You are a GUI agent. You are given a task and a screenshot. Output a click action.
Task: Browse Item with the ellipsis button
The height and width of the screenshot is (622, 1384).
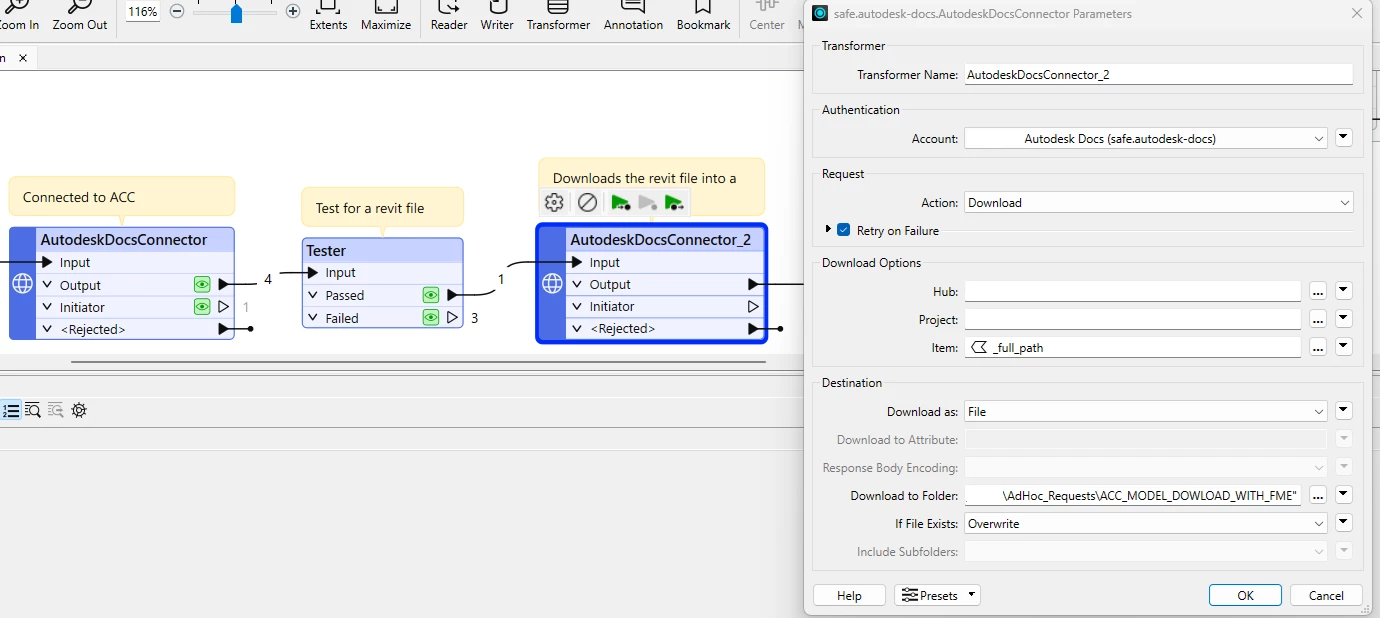[1318, 348]
